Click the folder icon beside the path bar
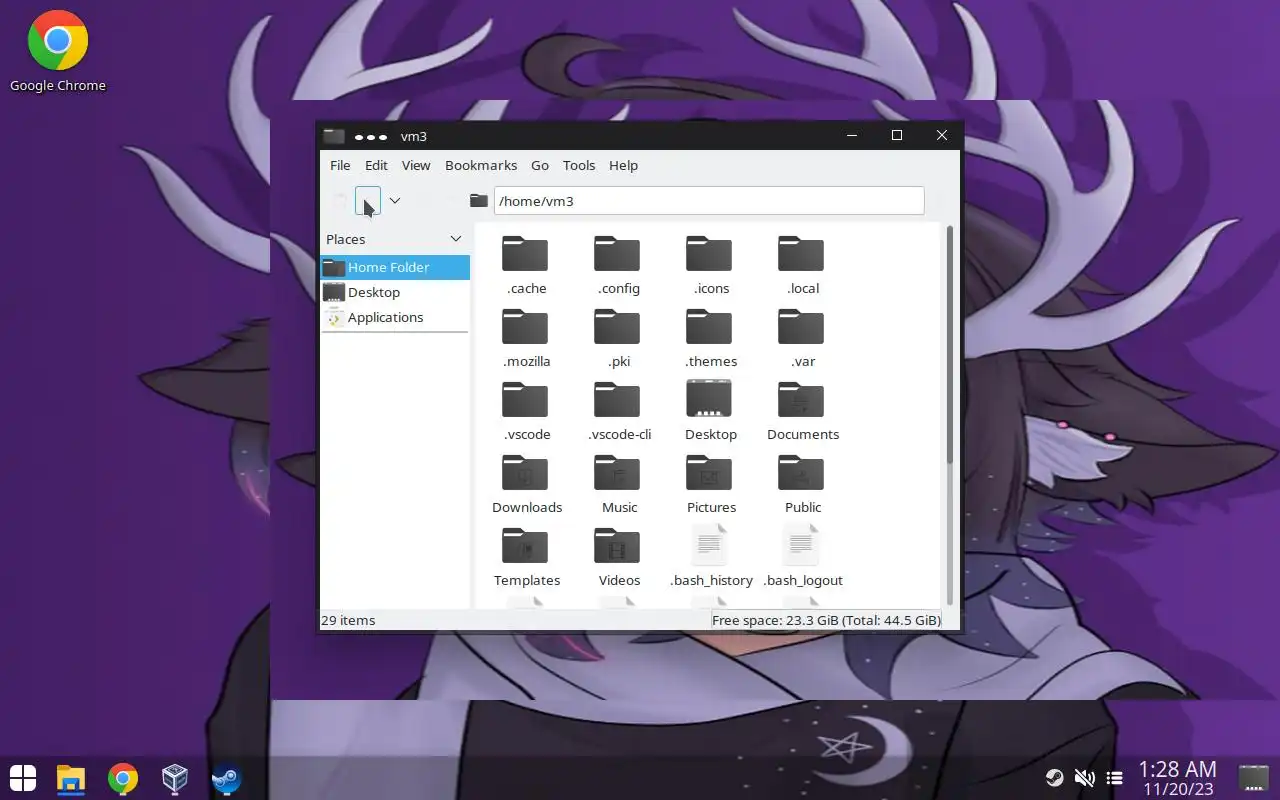1280x800 pixels. coord(478,201)
